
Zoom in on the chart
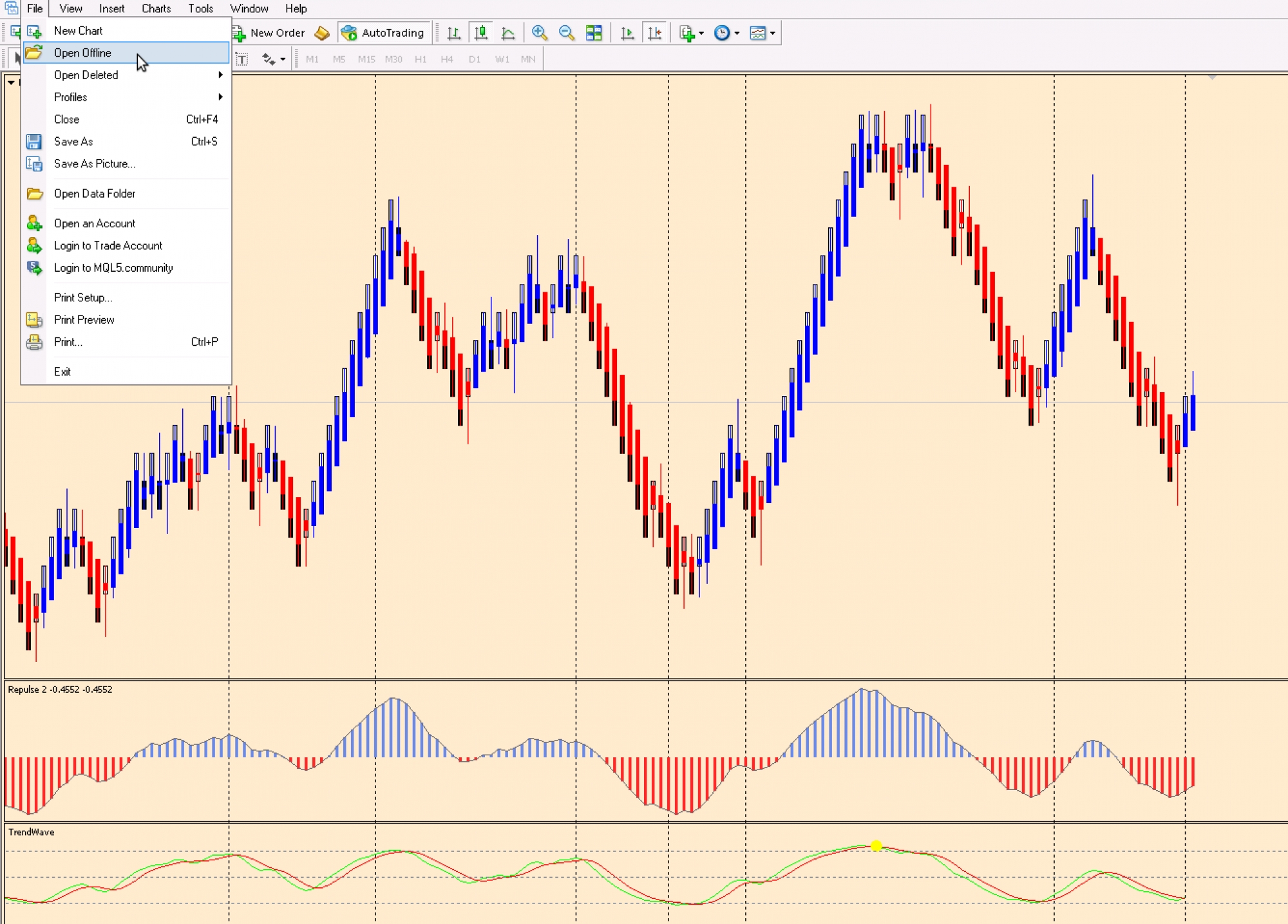click(540, 33)
